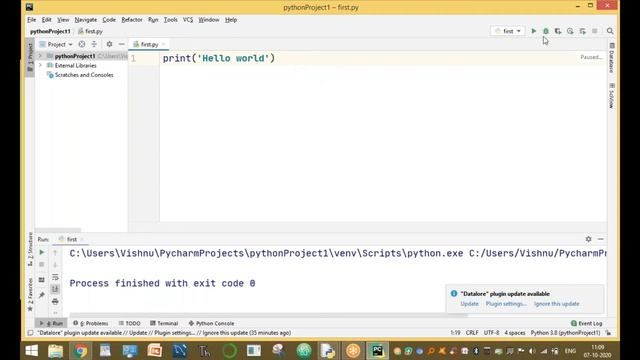Click Ignore this update link
The height and width of the screenshot is (360, 640).
point(557,304)
